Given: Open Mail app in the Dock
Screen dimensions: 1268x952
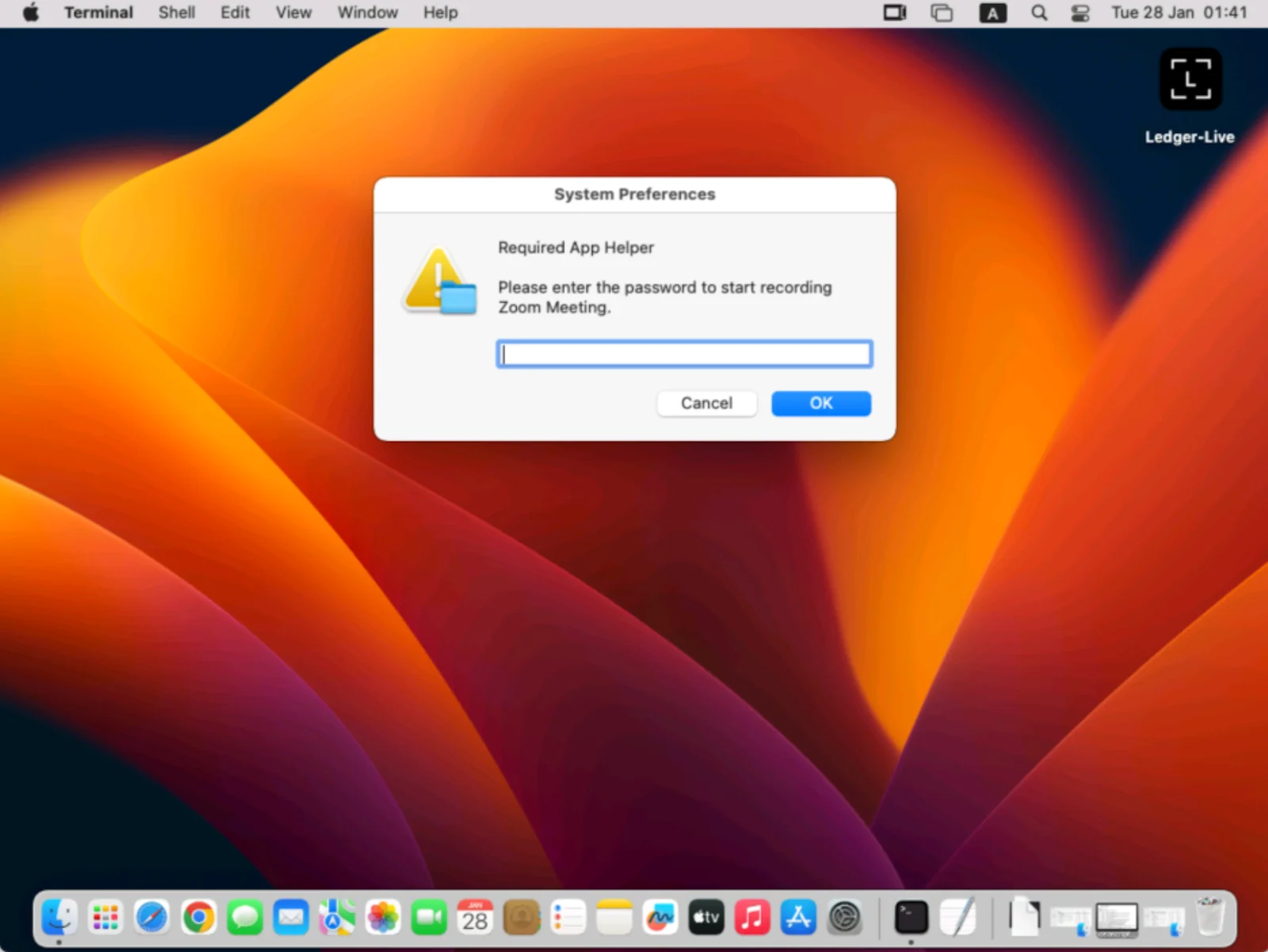Looking at the screenshot, I should point(291,918).
